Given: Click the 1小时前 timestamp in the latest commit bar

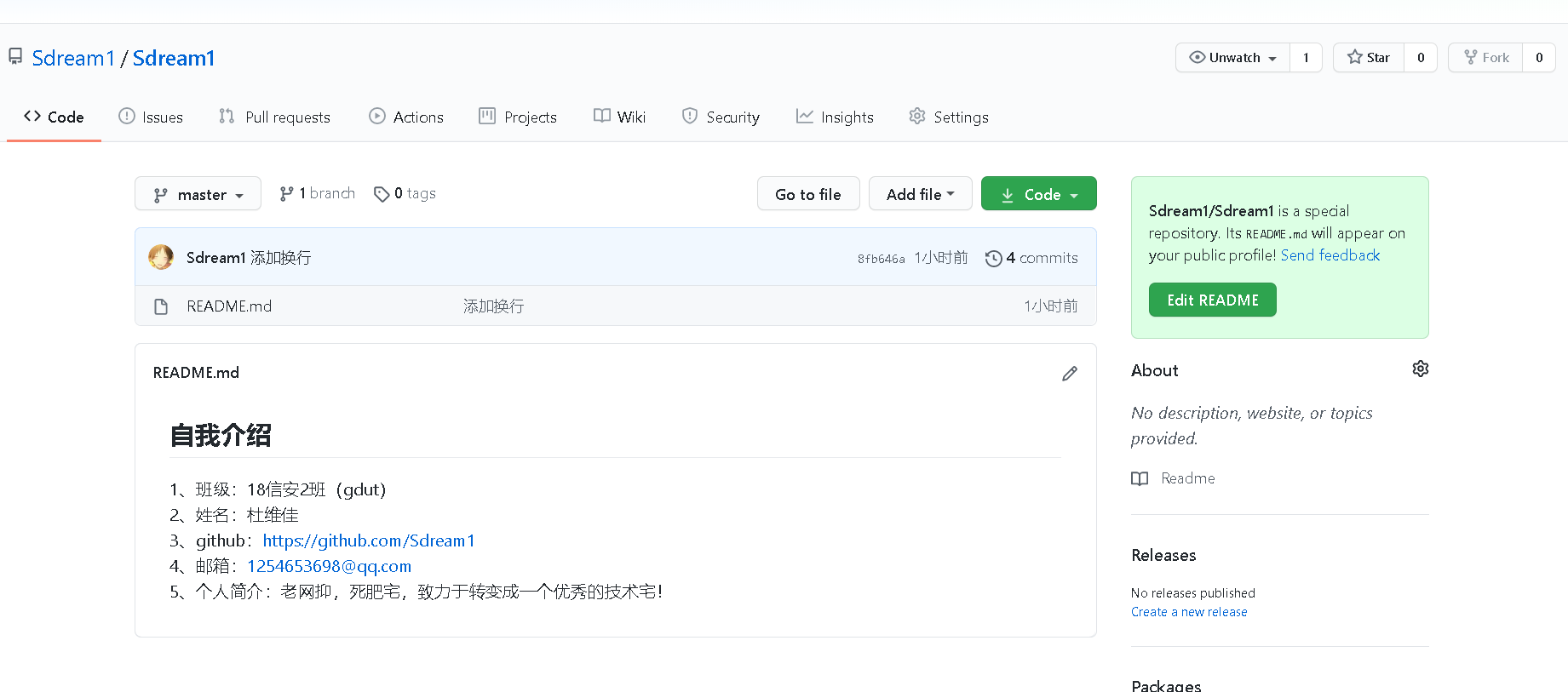Looking at the screenshot, I should pos(941,258).
